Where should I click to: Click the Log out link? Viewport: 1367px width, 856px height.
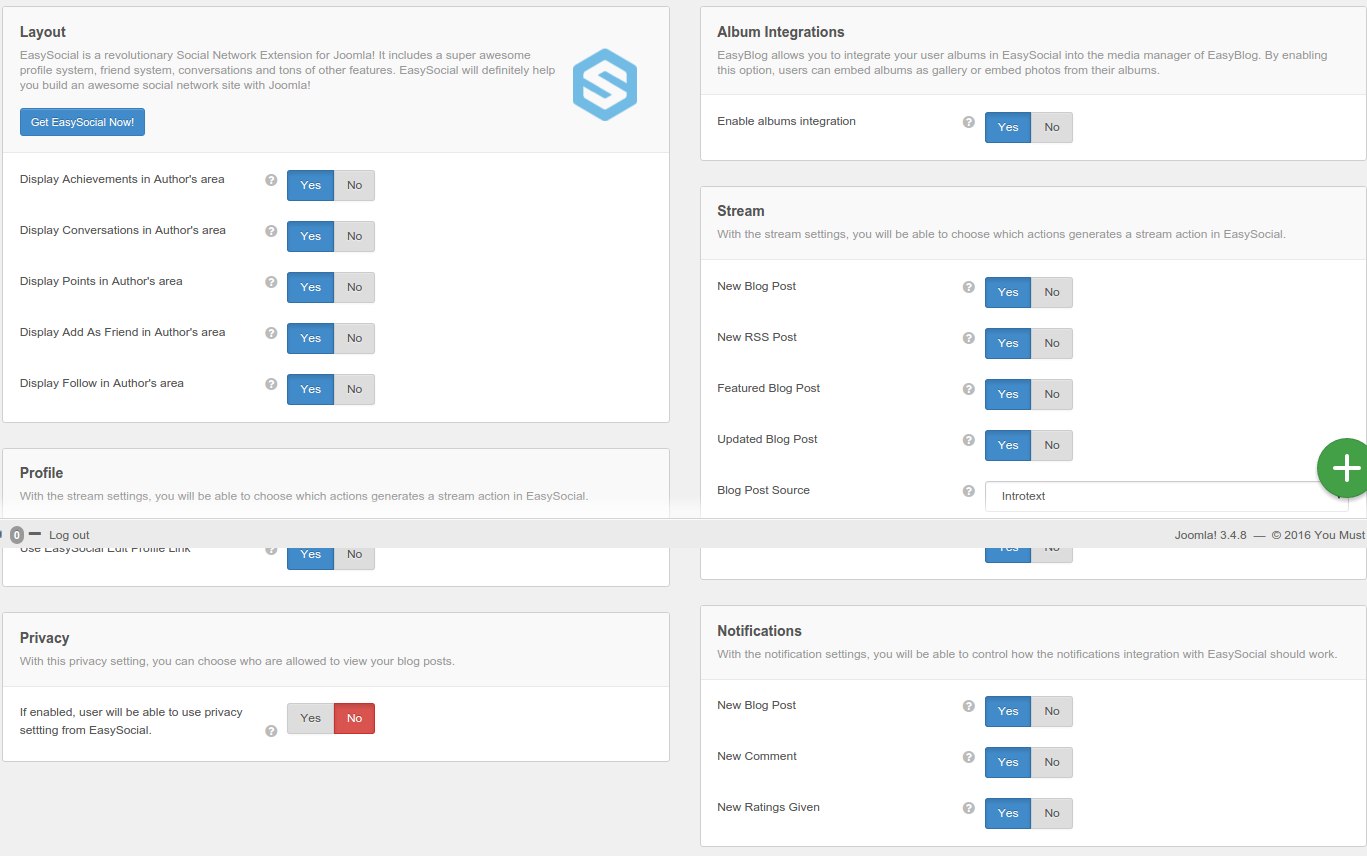click(69, 535)
